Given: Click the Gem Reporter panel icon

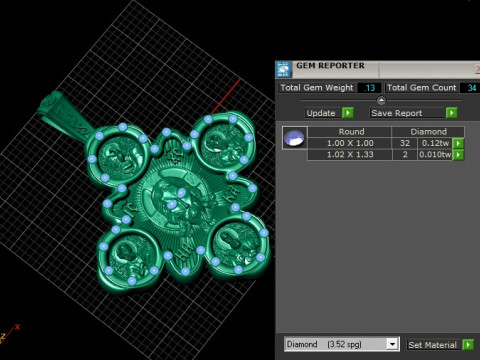Looking at the screenshot, I should point(284,69).
